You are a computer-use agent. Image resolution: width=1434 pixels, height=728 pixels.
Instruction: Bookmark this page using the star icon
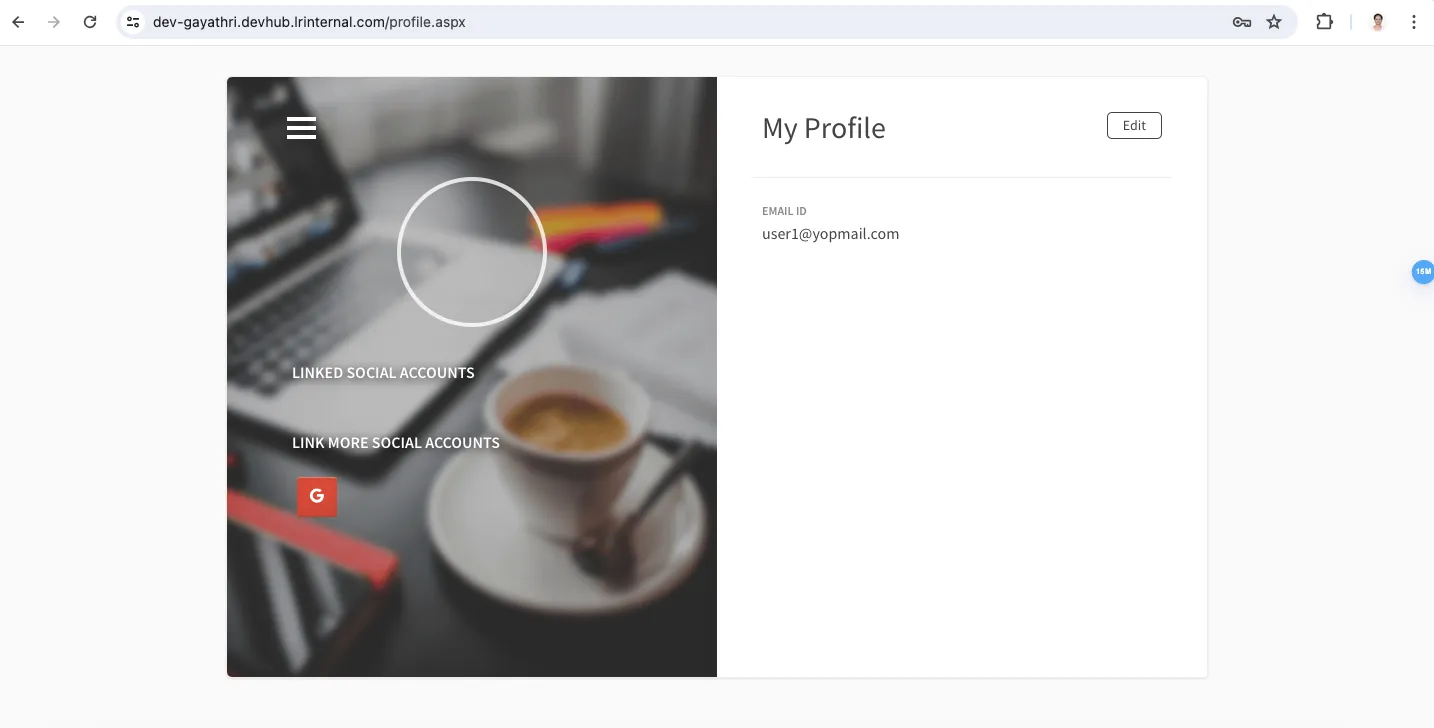[1275, 21]
